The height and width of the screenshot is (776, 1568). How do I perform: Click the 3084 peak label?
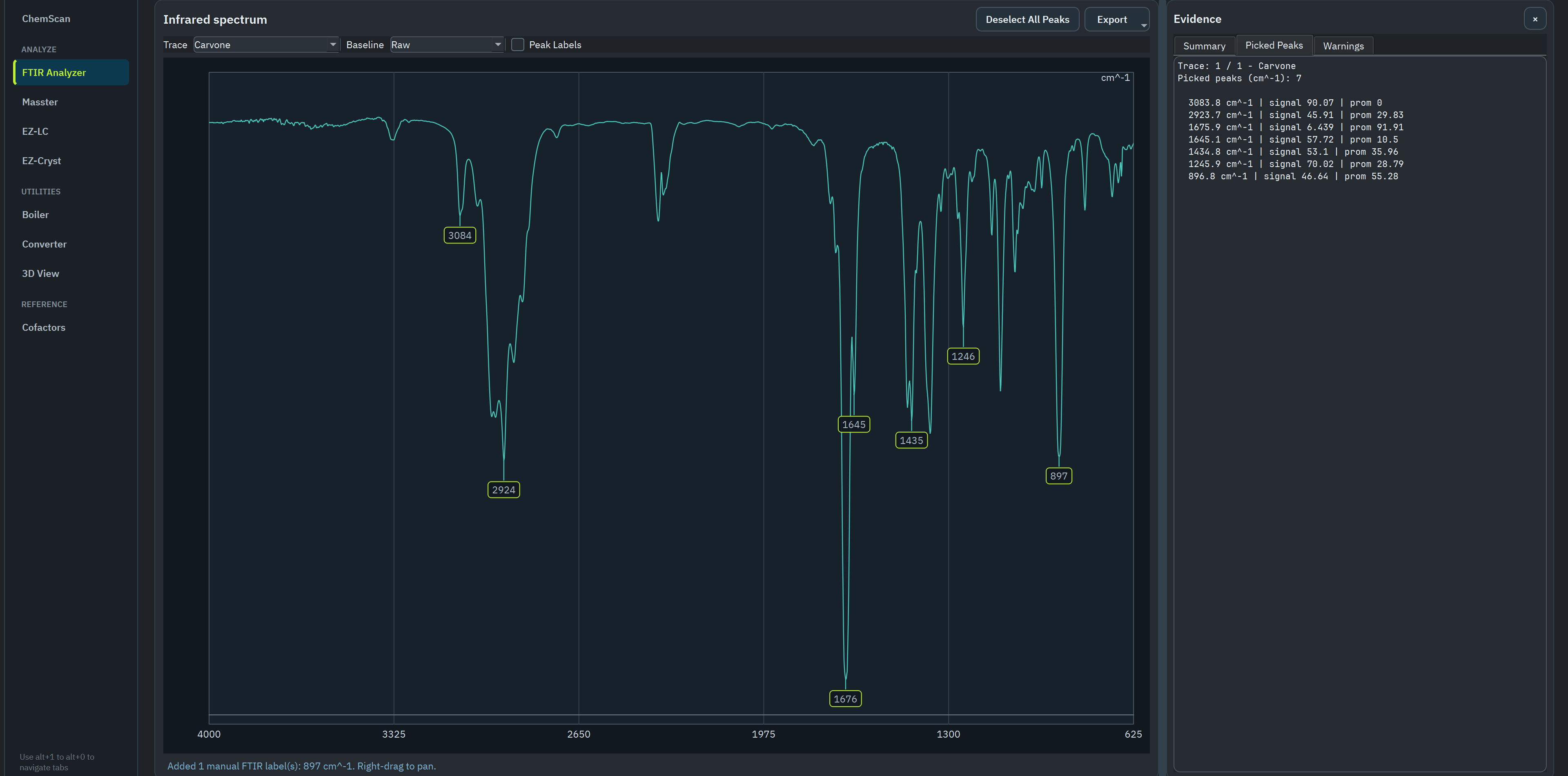459,236
